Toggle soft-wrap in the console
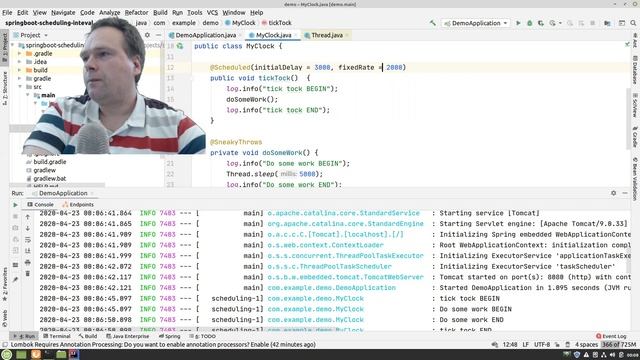Viewport: 640px width, 360px height. tap(27, 240)
